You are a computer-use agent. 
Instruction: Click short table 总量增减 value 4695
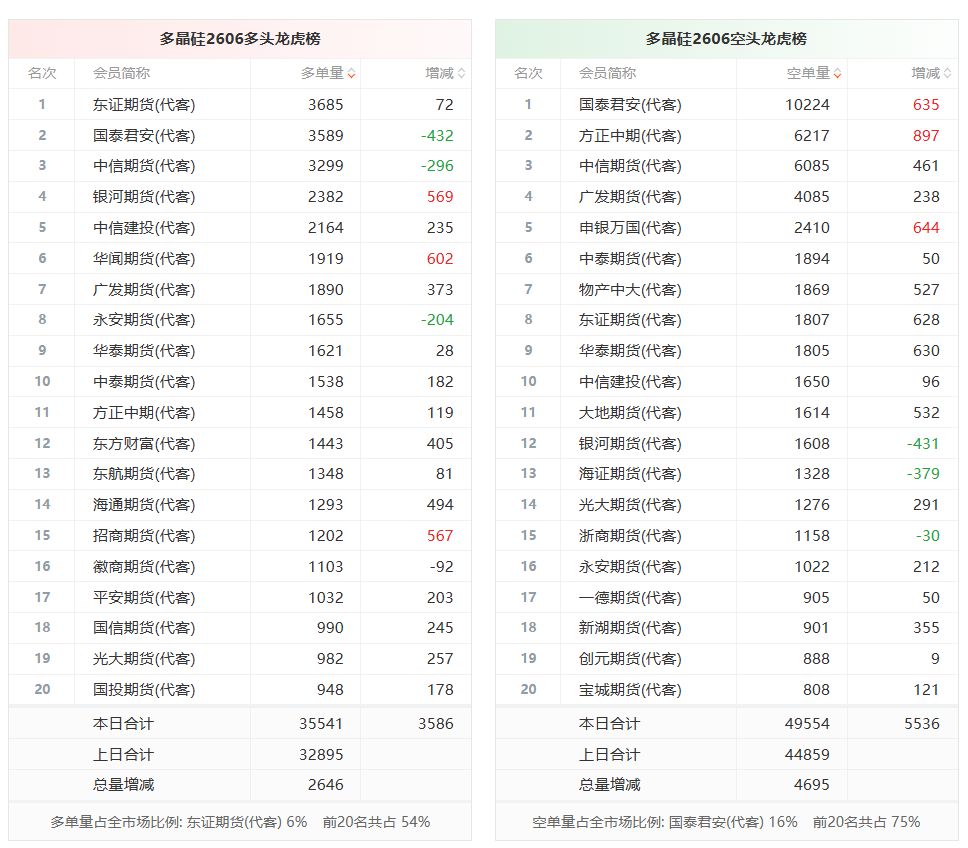[811, 784]
